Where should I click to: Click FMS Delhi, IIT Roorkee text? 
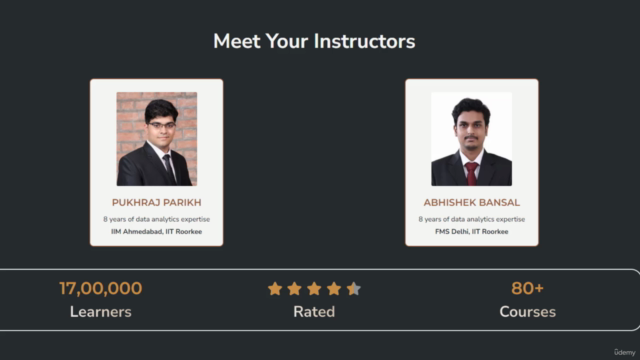tap(471, 231)
